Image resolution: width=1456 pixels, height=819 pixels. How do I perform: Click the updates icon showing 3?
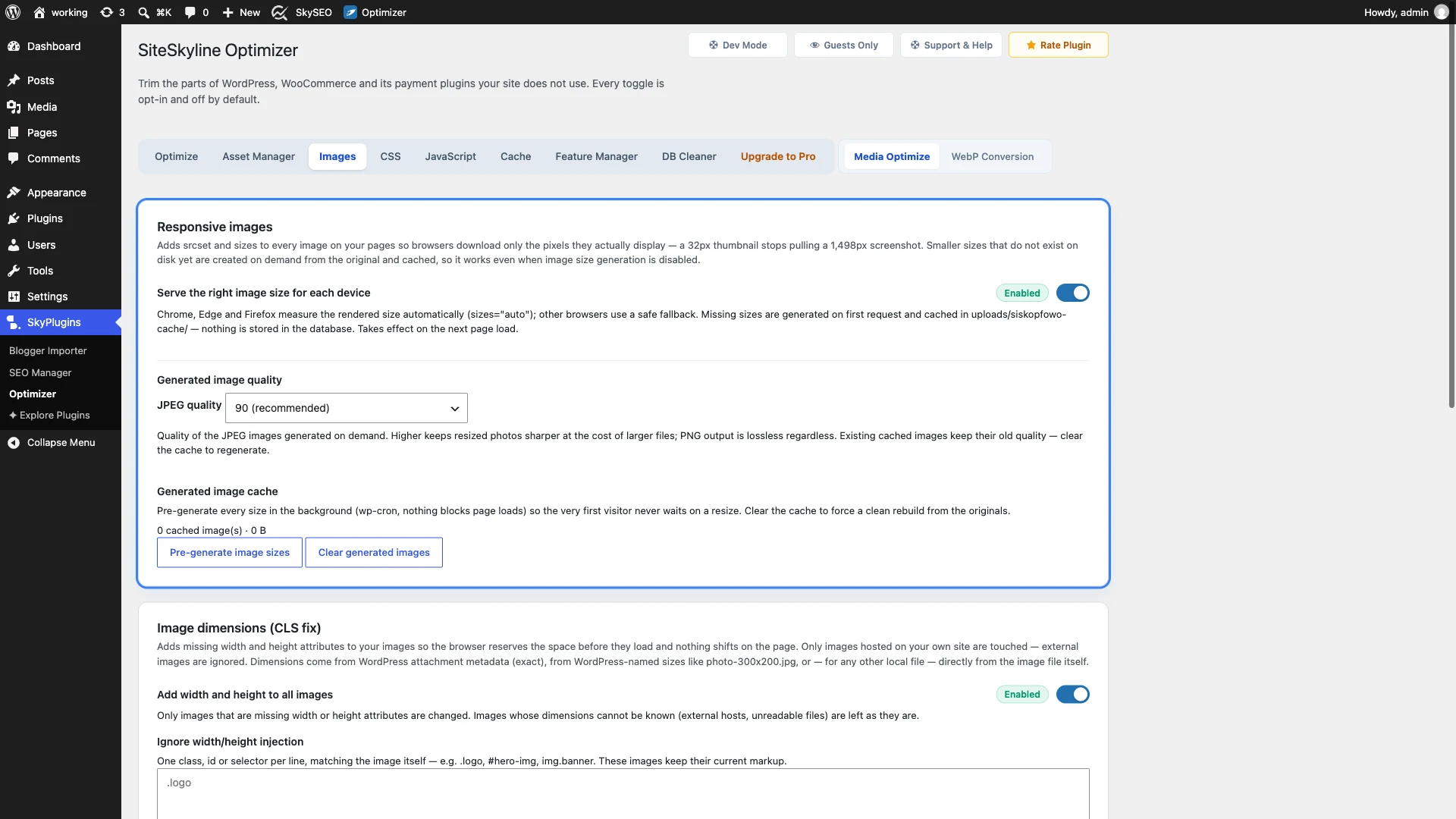point(107,12)
